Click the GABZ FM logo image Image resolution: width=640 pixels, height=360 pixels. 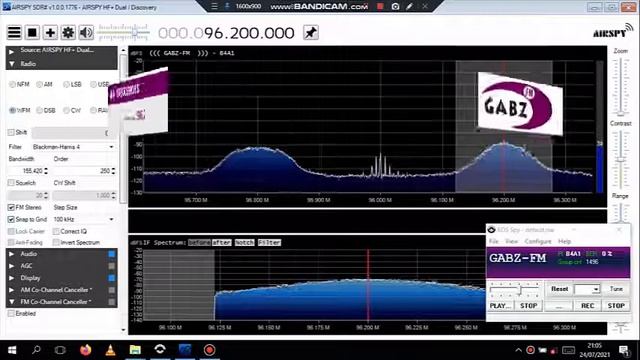[x=520, y=104]
